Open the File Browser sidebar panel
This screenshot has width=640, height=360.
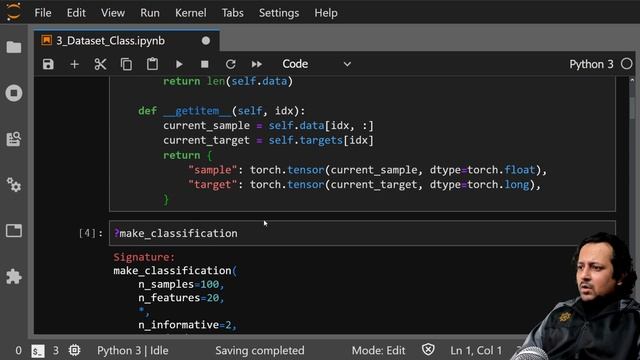click(x=14, y=47)
